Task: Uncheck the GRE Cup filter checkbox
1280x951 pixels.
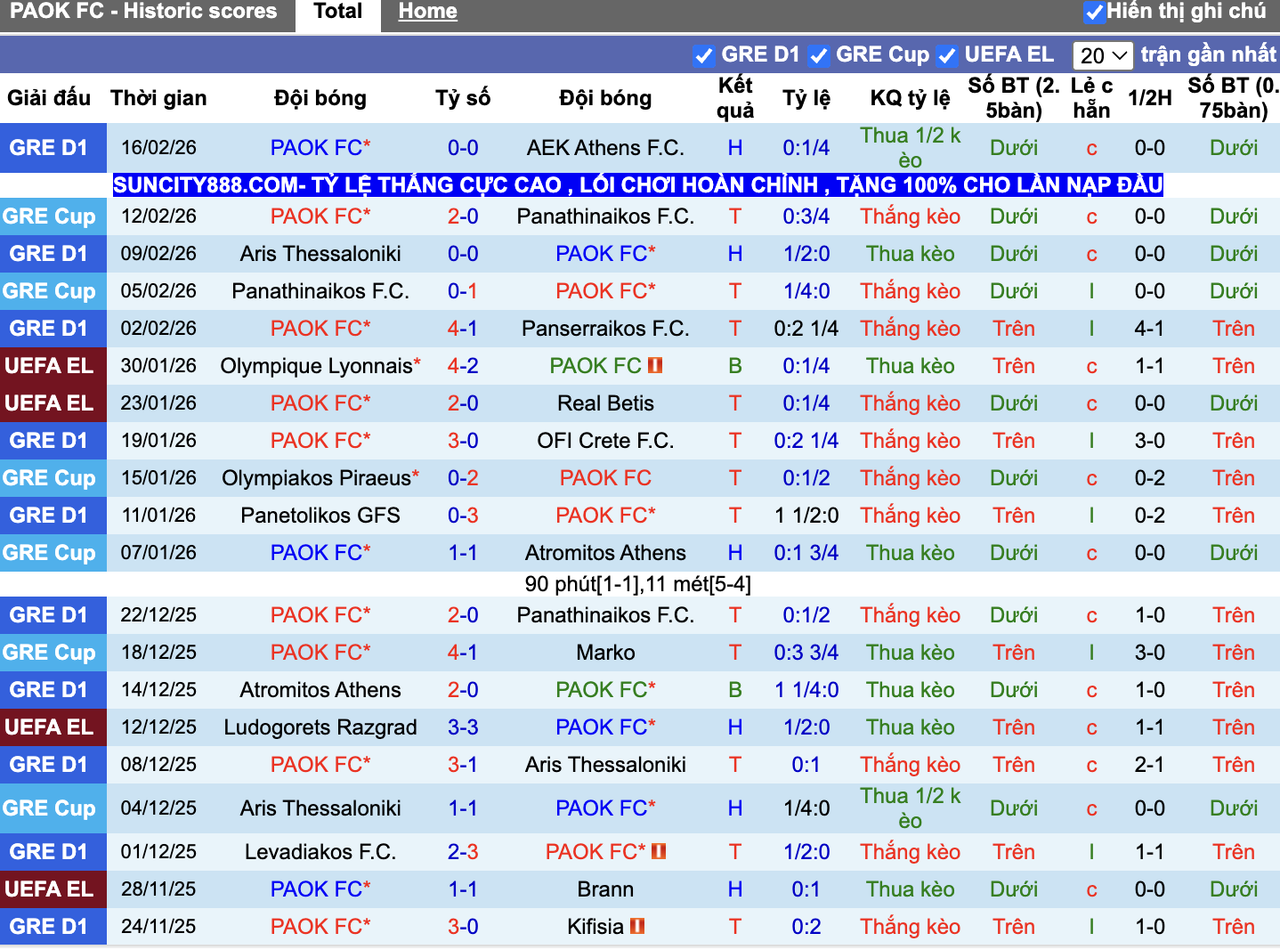Action: pyautogui.click(x=819, y=56)
